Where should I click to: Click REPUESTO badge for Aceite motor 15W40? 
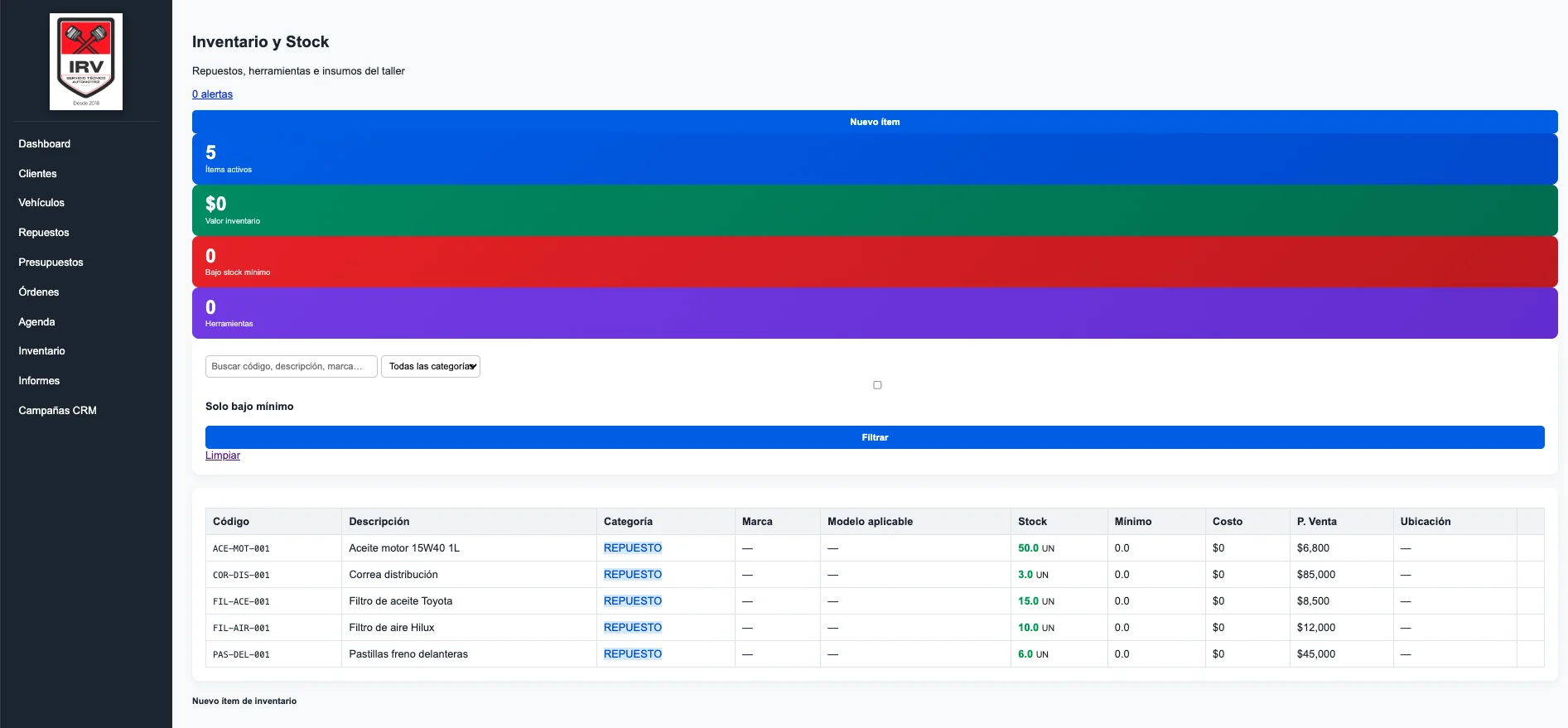tap(633, 548)
